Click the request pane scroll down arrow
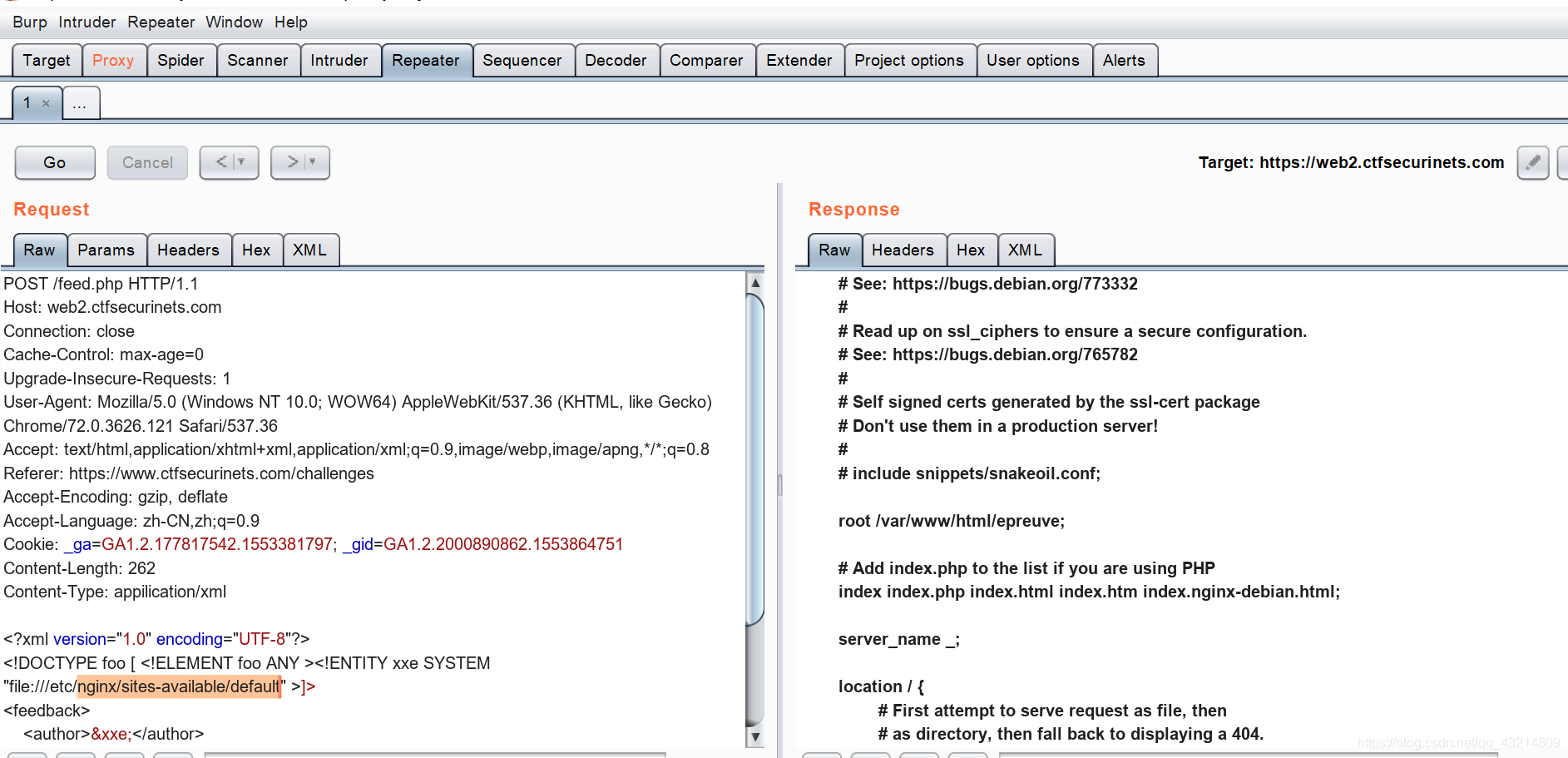This screenshot has height=758, width=1568. 755,736
